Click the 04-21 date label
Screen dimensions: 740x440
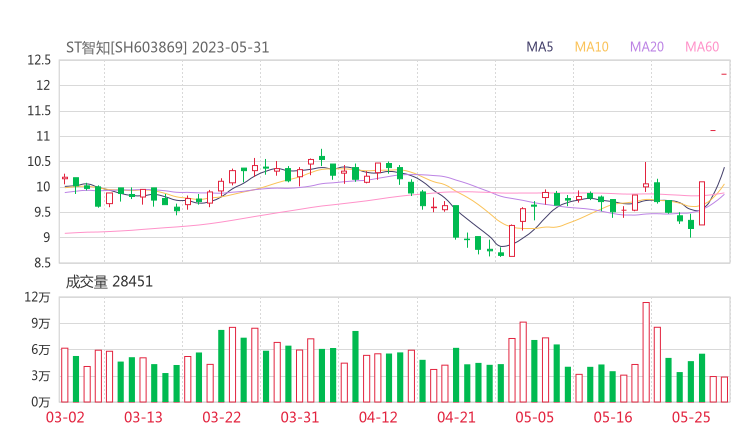(456, 417)
